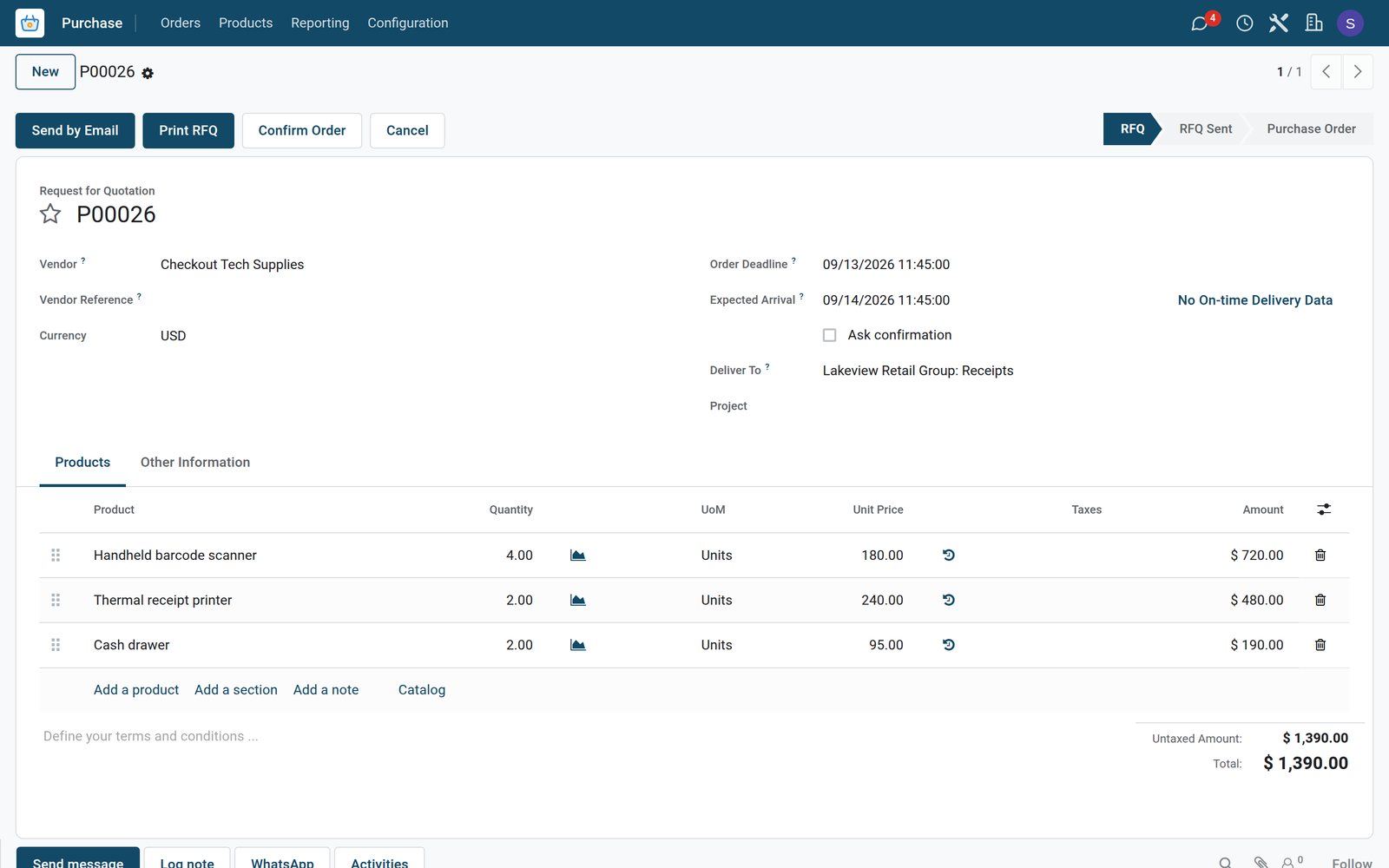The height and width of the screenshot is (868, 1389).
Task: Open the Catalog link
Action: tap(422, 690)
